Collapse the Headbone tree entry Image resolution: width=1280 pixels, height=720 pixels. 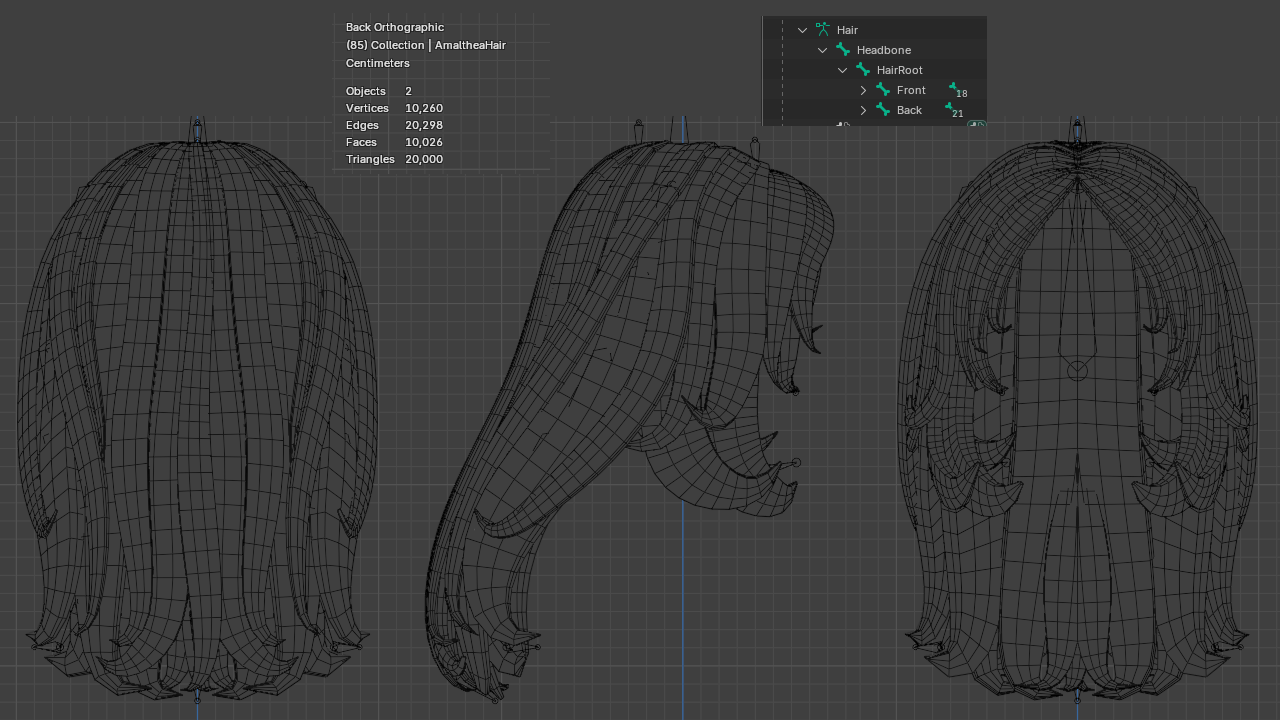822,49
